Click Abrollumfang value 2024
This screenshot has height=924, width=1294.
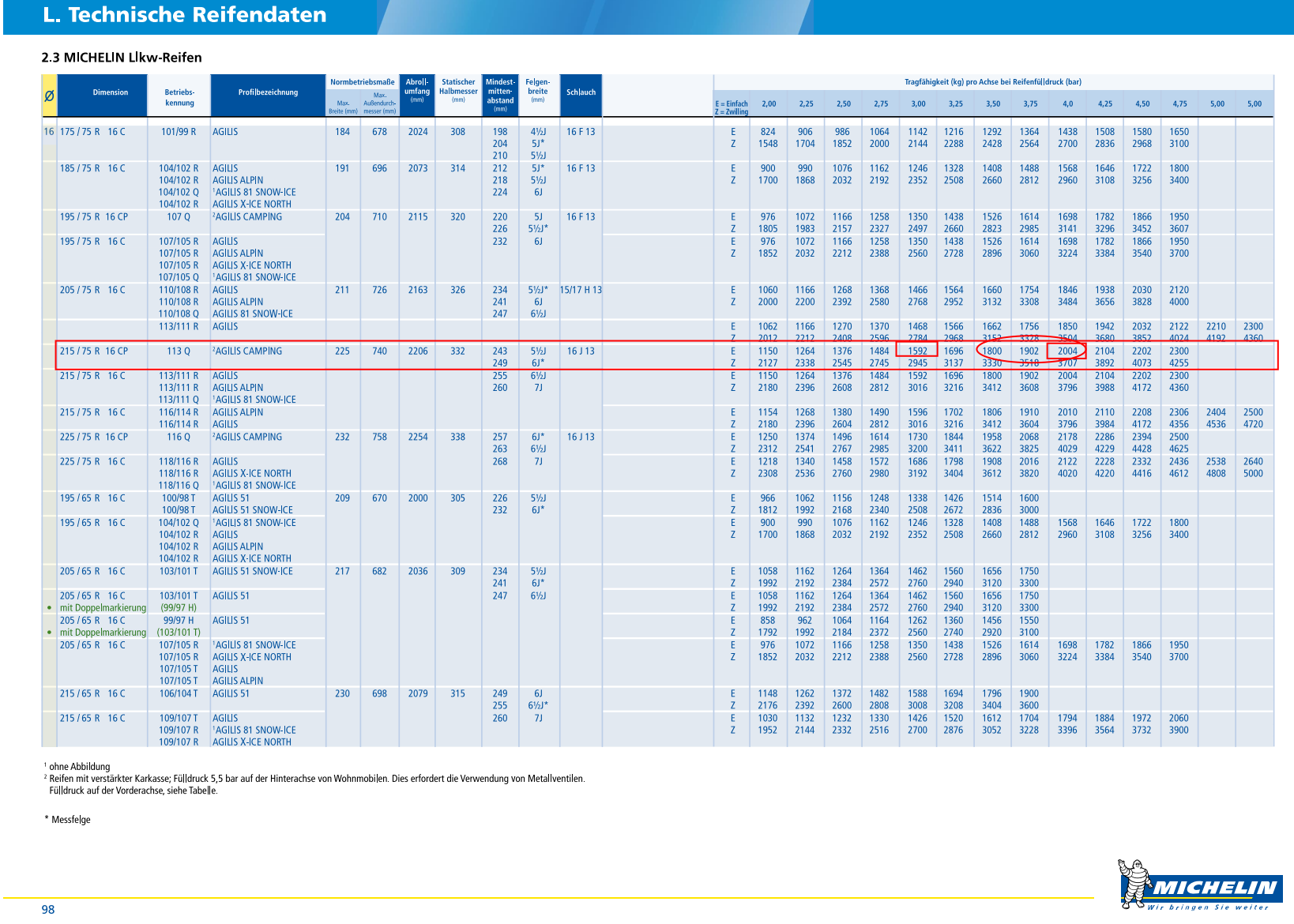click(418, 132)
